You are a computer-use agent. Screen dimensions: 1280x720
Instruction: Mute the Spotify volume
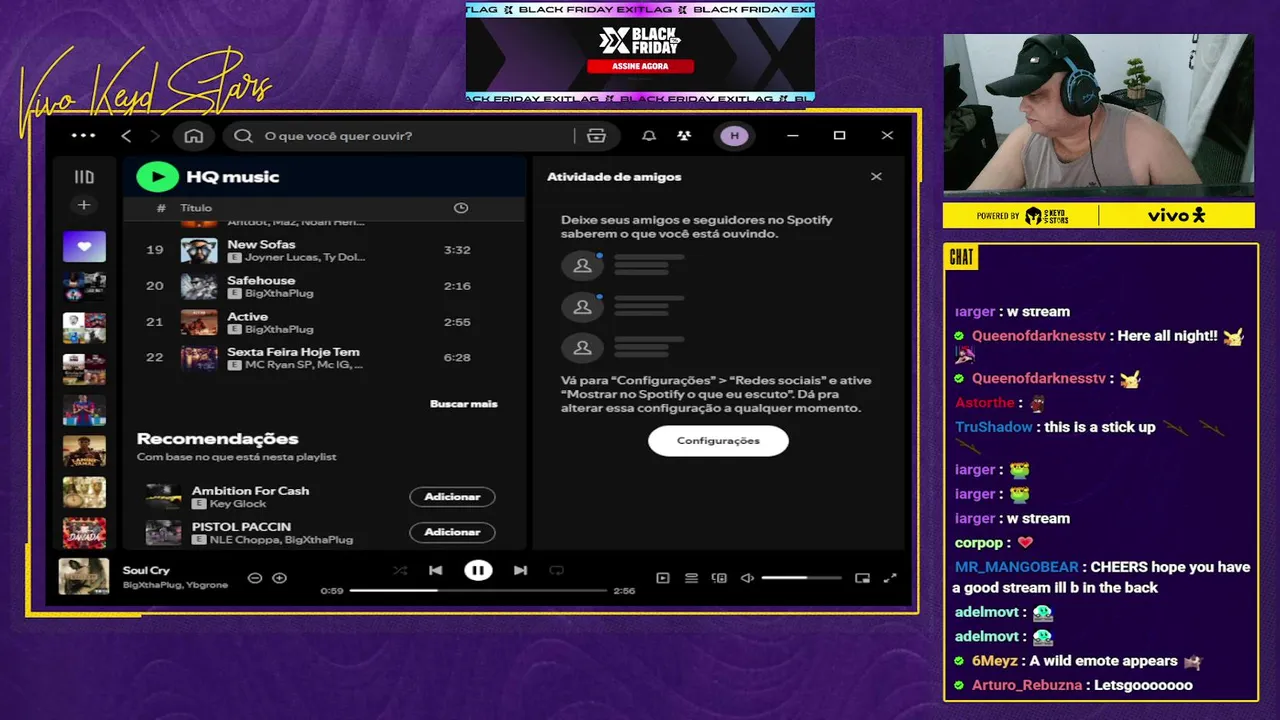747,578
